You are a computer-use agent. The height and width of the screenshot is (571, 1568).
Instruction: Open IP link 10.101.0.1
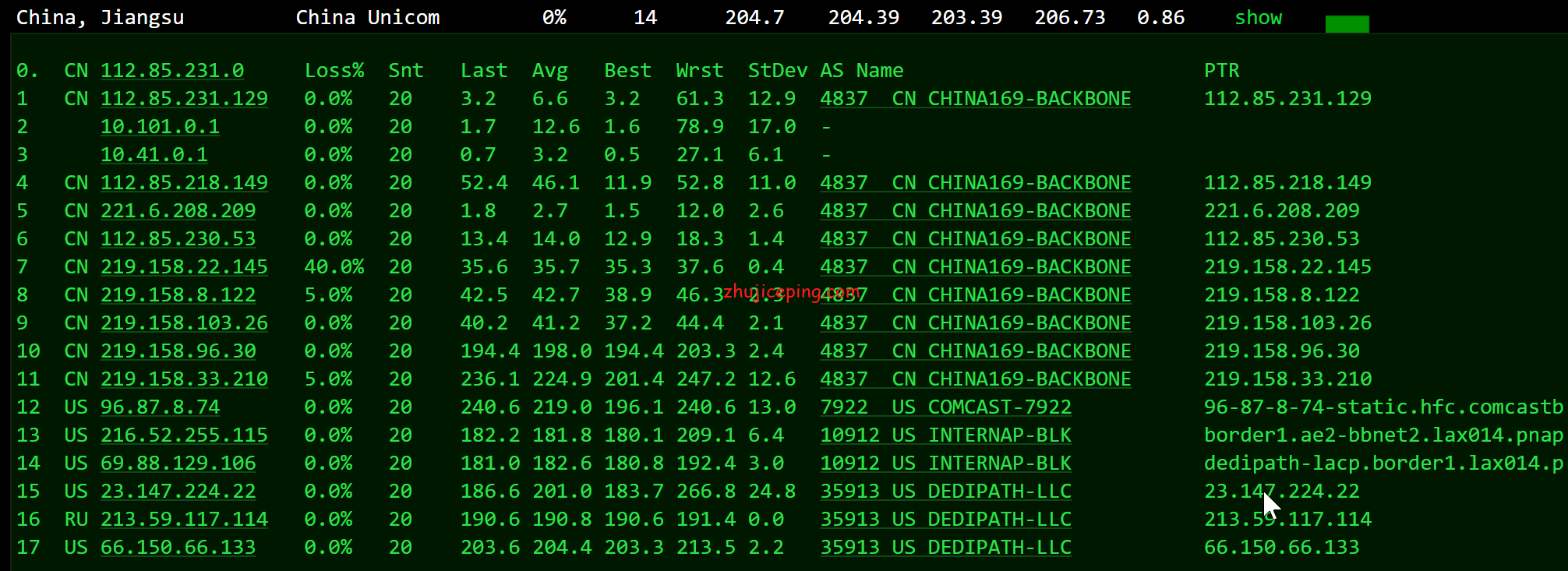point(160,127)
